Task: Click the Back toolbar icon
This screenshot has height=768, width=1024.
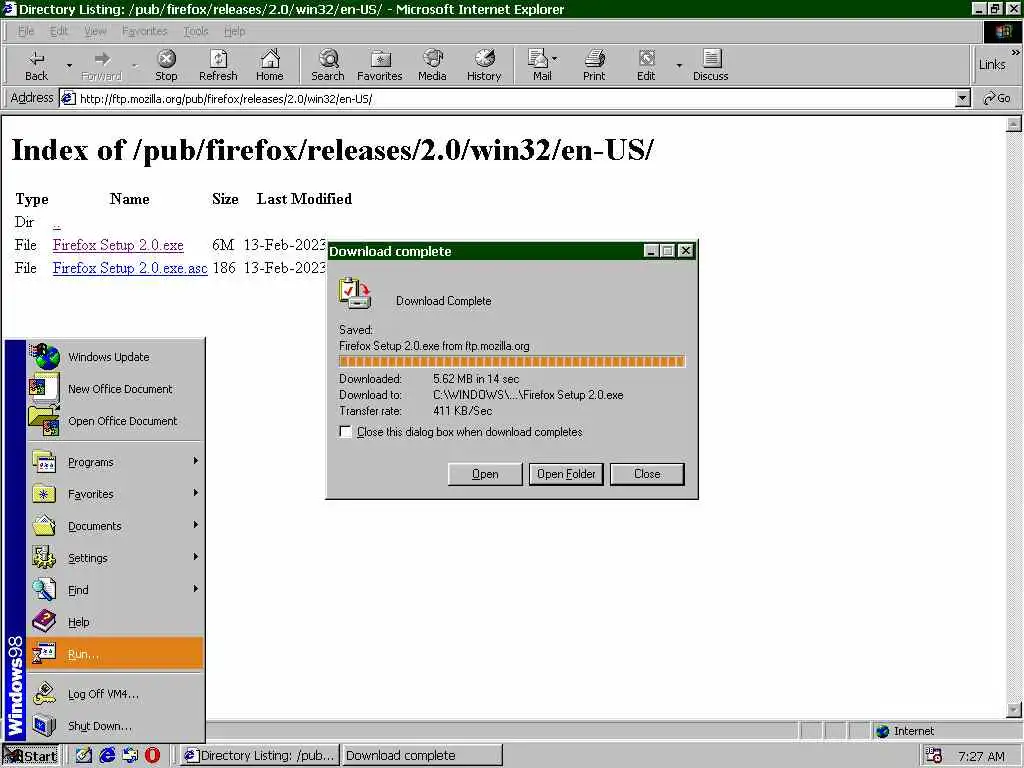Action: click(x=37, y=65)
